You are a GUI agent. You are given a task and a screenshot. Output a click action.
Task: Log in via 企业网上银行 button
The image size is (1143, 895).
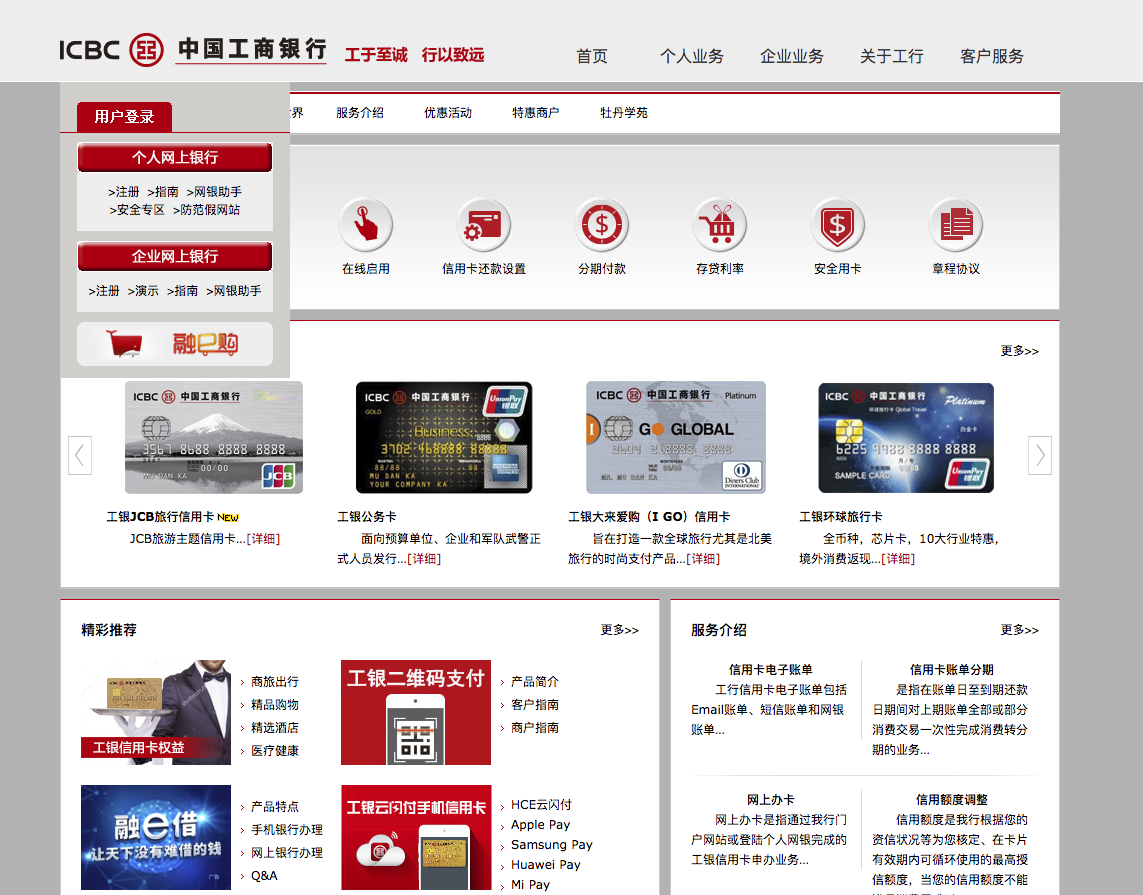175,257
